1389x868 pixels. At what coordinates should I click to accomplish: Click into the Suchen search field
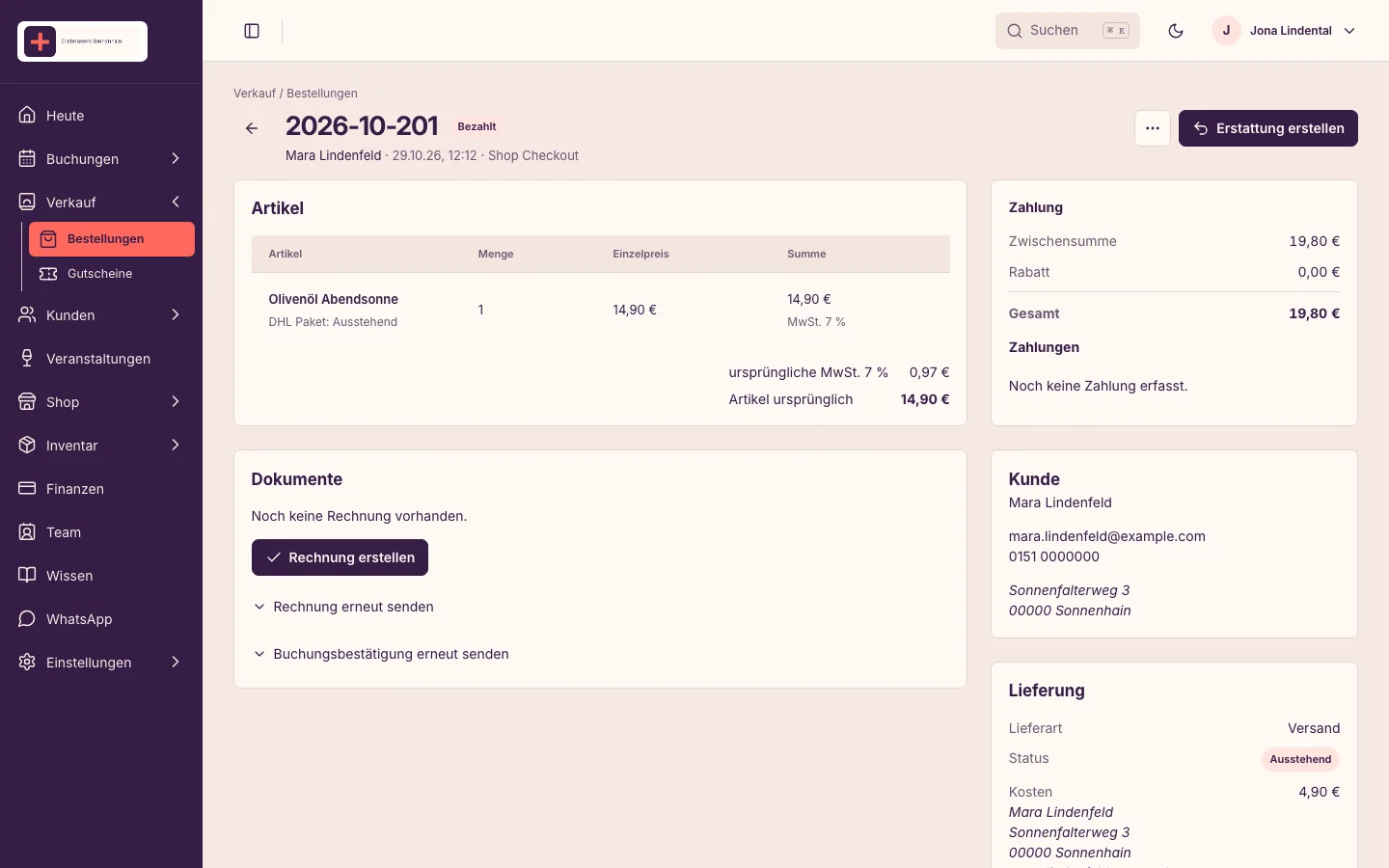1068,31
